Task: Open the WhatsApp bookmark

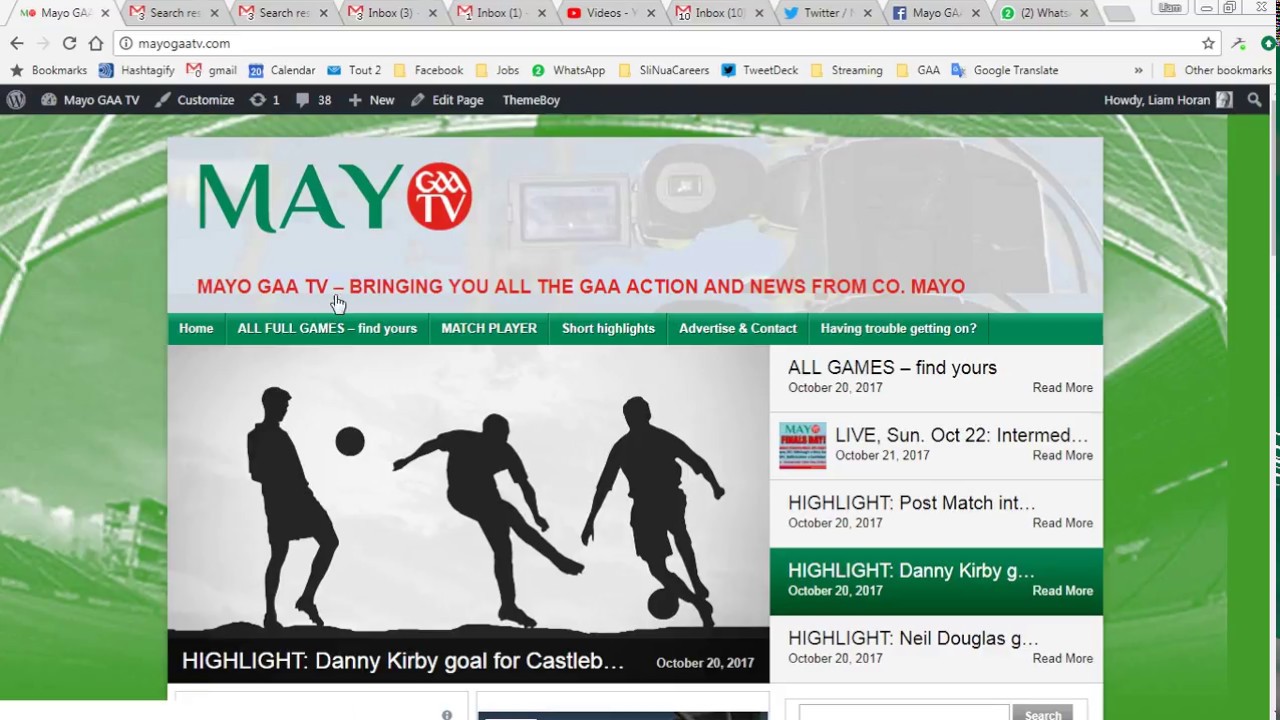Action: pyautogui.click(x=568, y=70)
